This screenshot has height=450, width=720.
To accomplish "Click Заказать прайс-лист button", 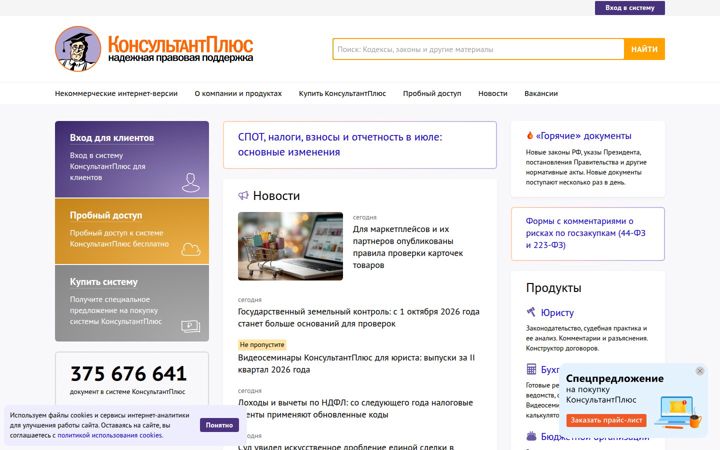I will 606,420.
